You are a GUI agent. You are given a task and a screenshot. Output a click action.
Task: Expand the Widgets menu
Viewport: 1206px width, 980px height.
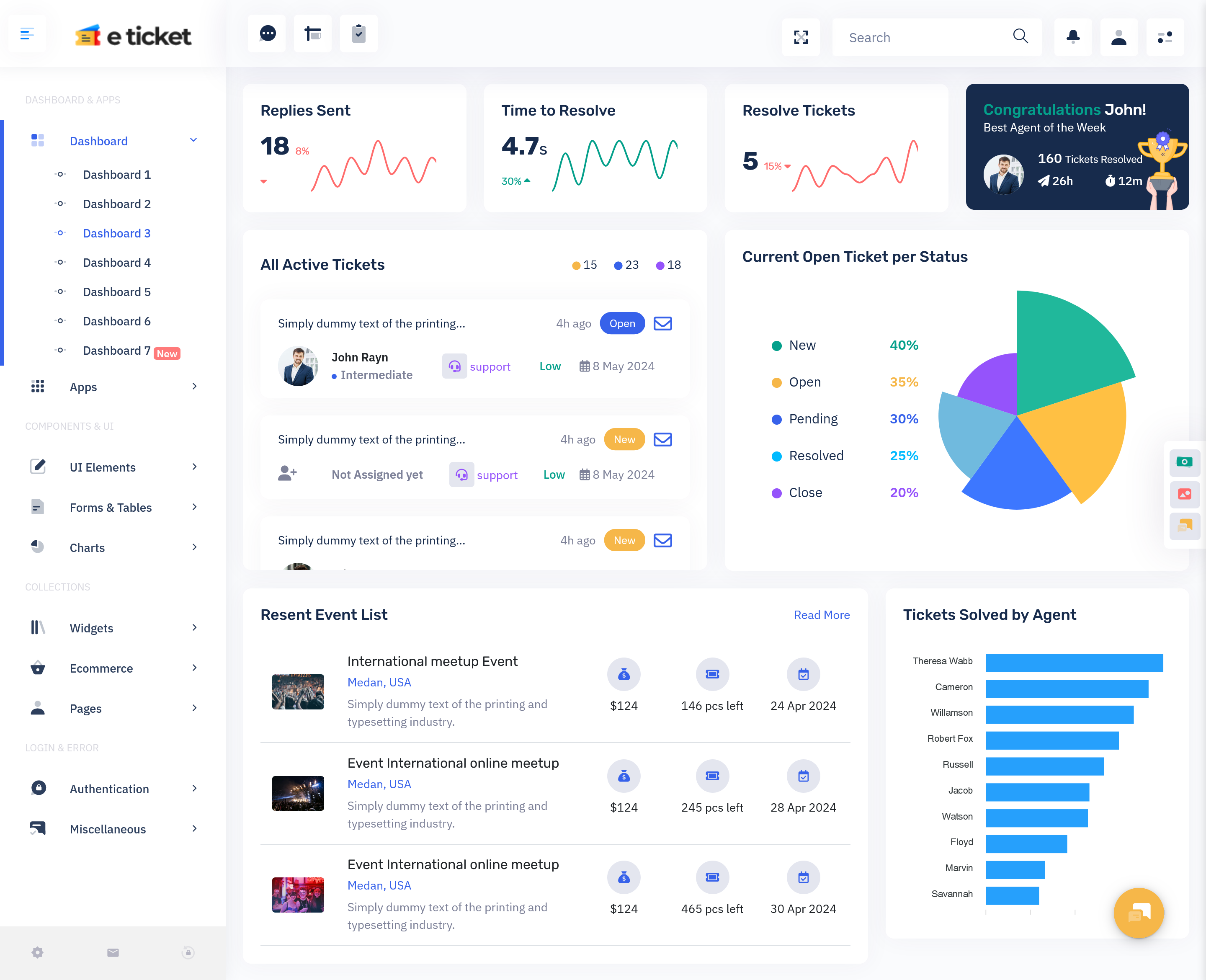click(x=113, y=628)
